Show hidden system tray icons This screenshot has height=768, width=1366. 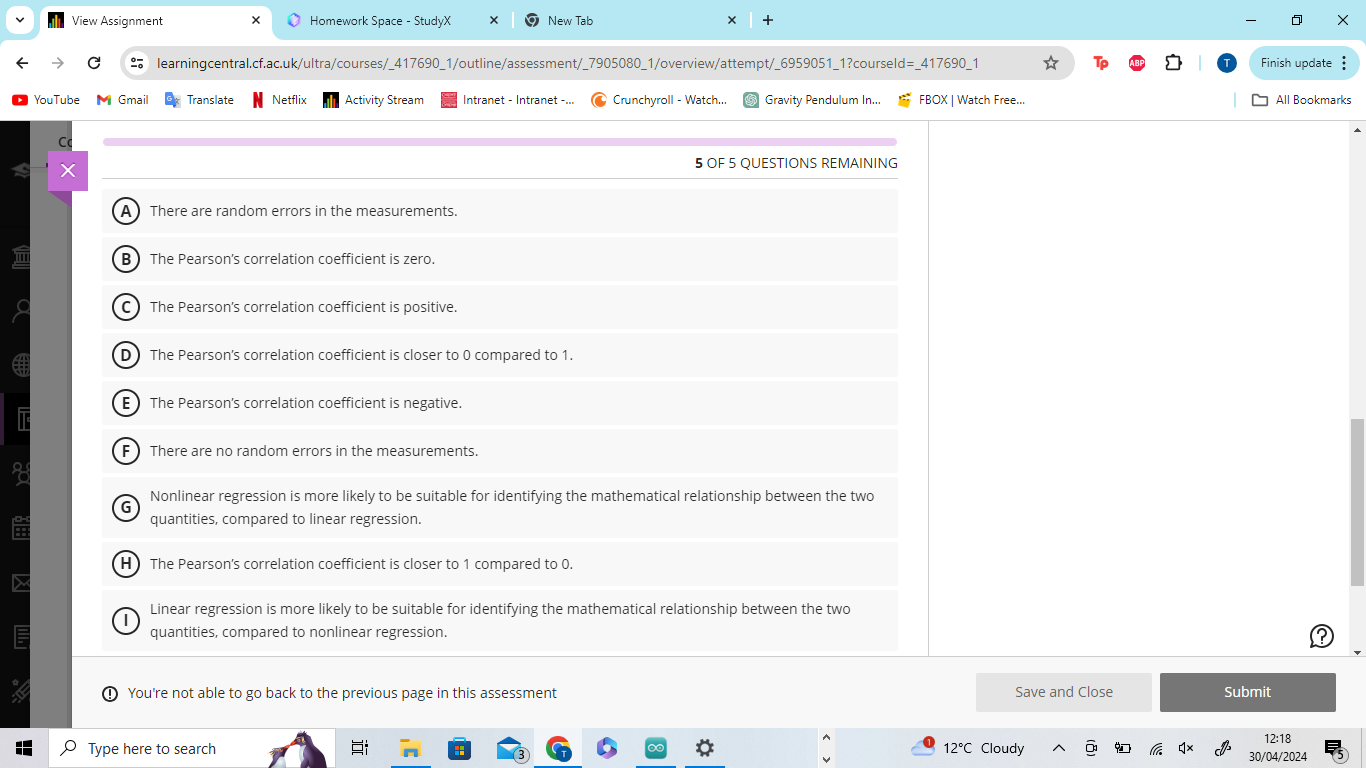1058,748
